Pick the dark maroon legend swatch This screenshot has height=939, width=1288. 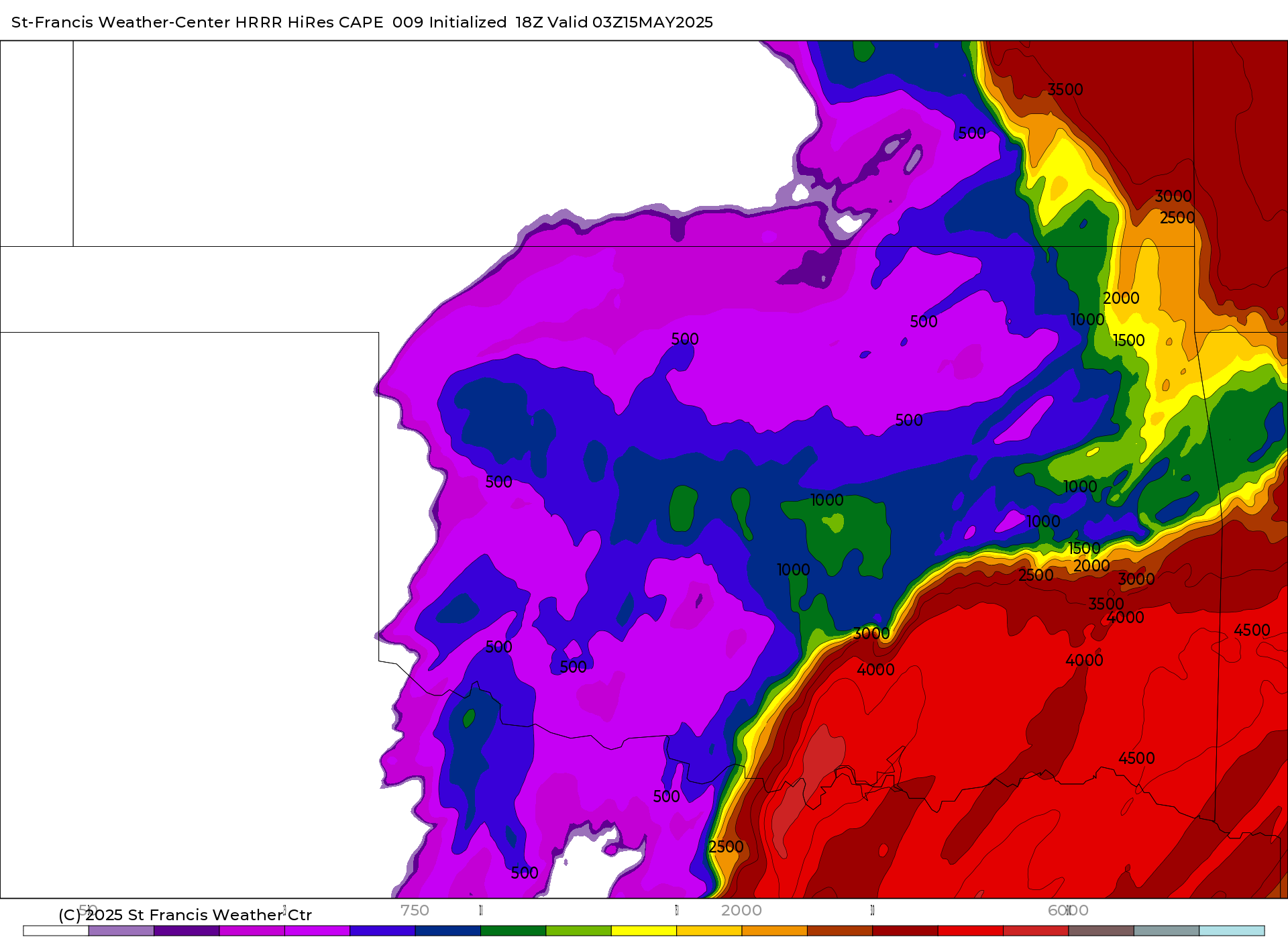pyautogui.click(x=905, y=930)
